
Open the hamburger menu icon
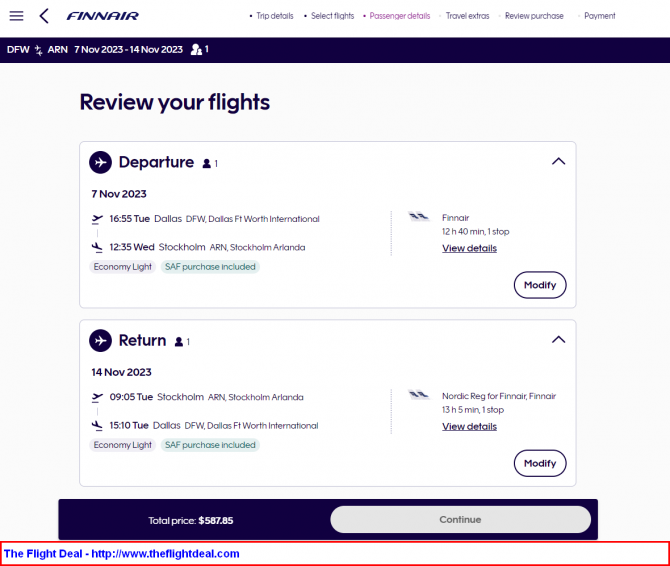[x=16, y=16]
